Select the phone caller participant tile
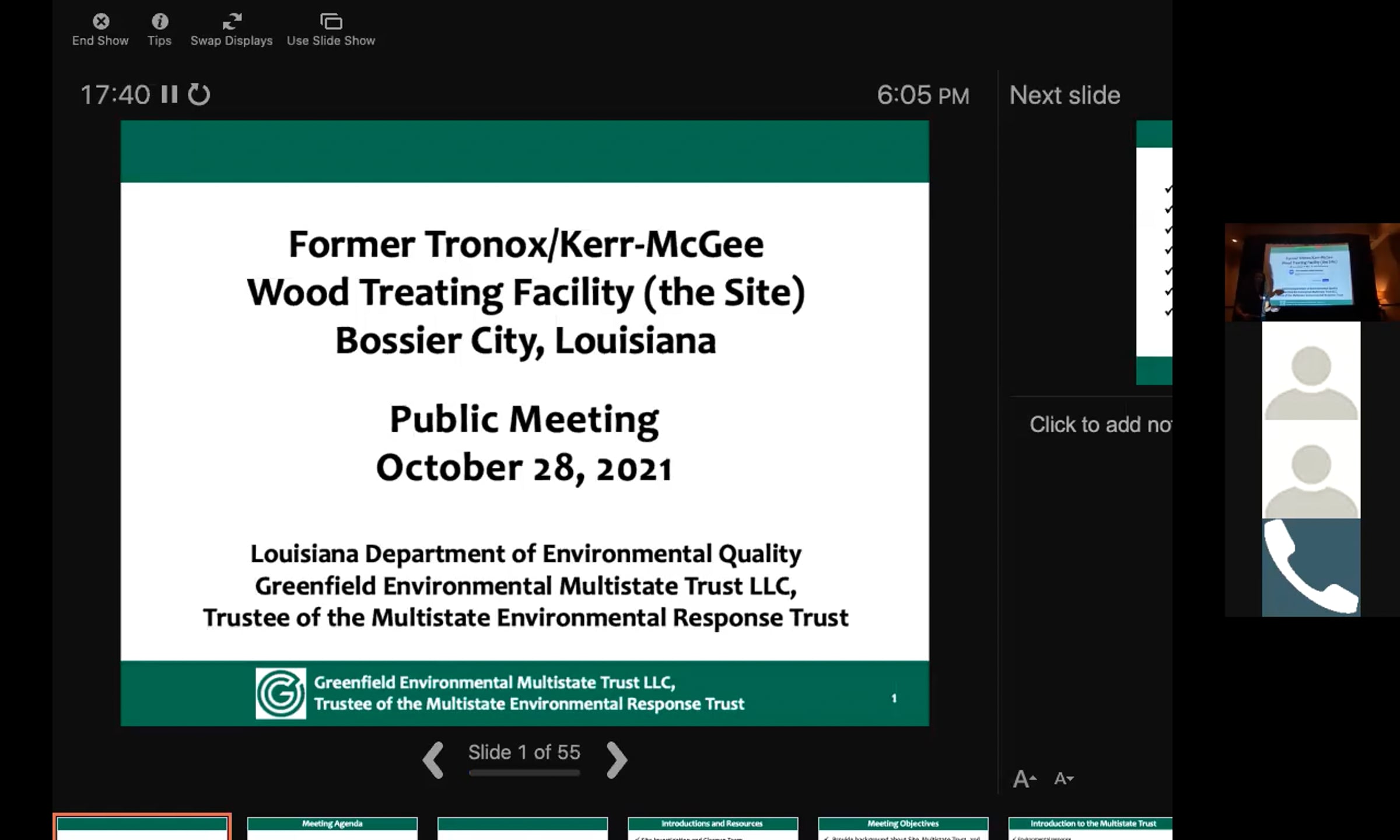Viewport: 1400px width, 840px height. point(1311,568)
